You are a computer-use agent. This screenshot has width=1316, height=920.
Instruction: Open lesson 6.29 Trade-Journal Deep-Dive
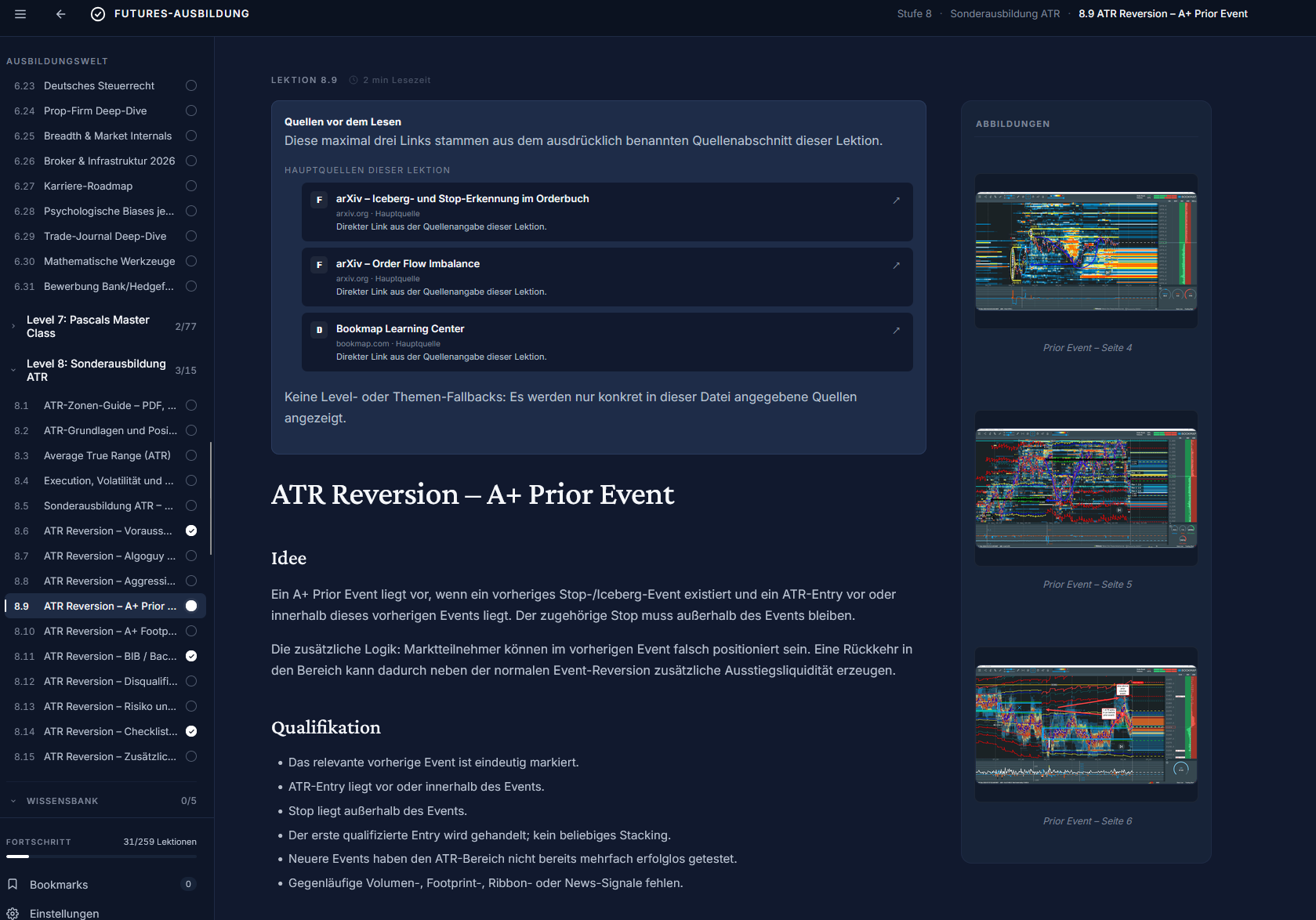pos(105,236)
